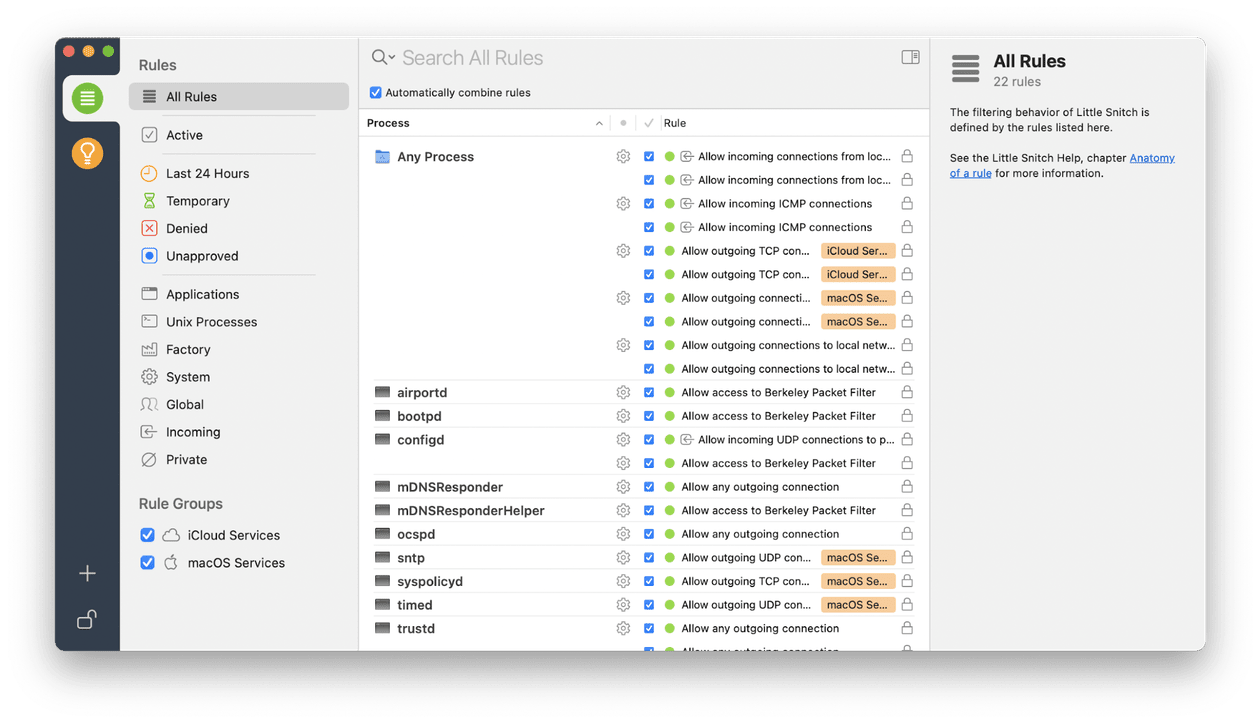Click the macOS Services tag on the sntp rule

click(x=858, y=558)
